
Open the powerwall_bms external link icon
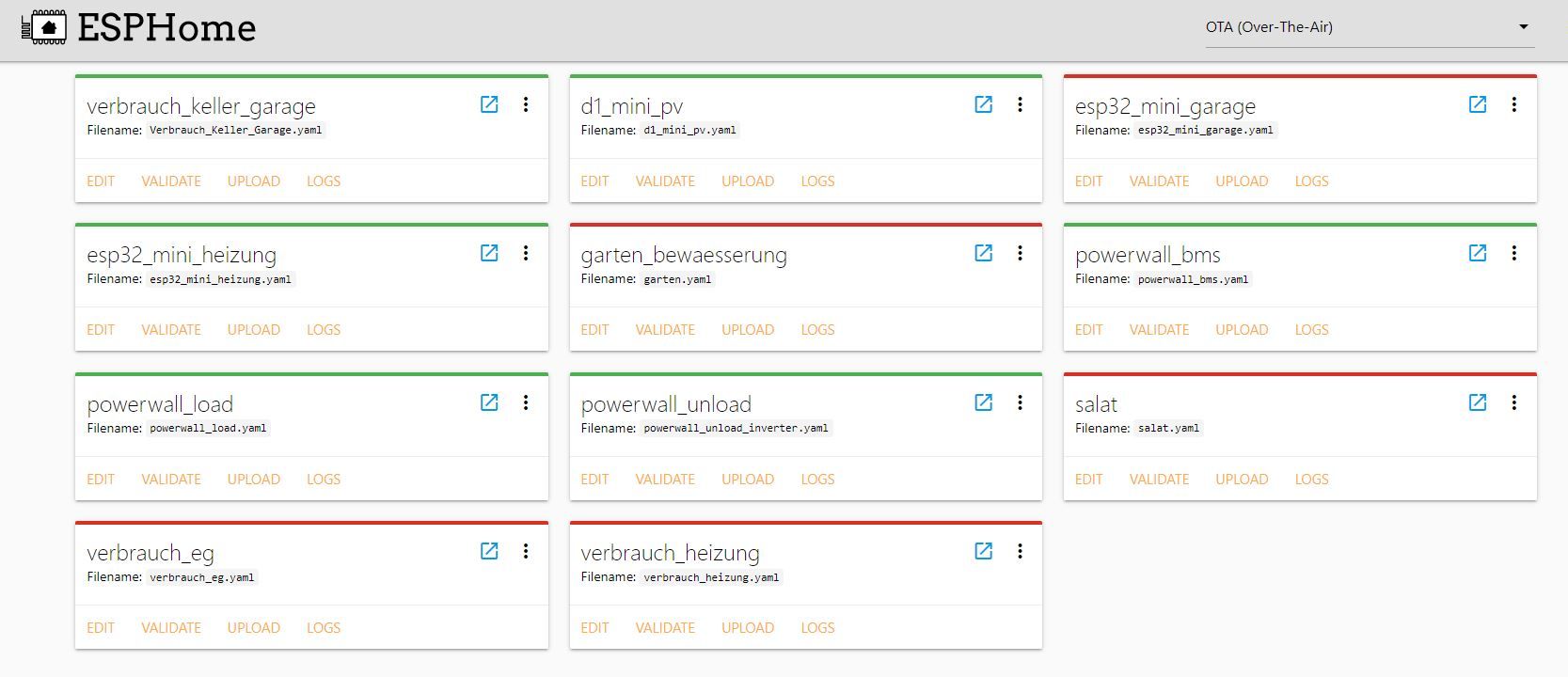point(1478,253)
